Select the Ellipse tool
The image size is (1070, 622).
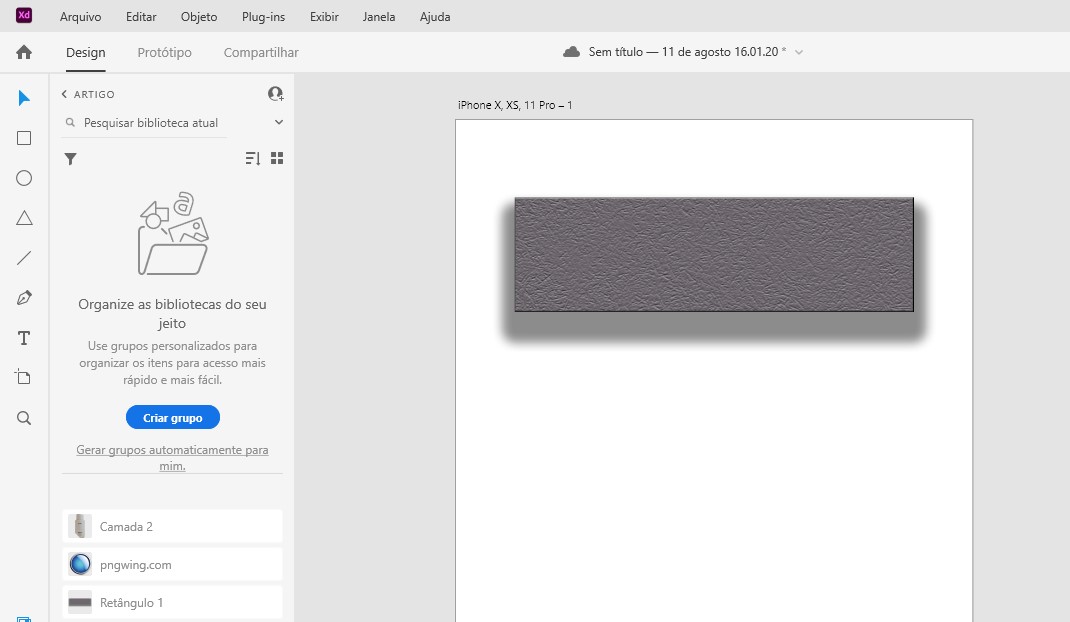[x=24, y=178]
